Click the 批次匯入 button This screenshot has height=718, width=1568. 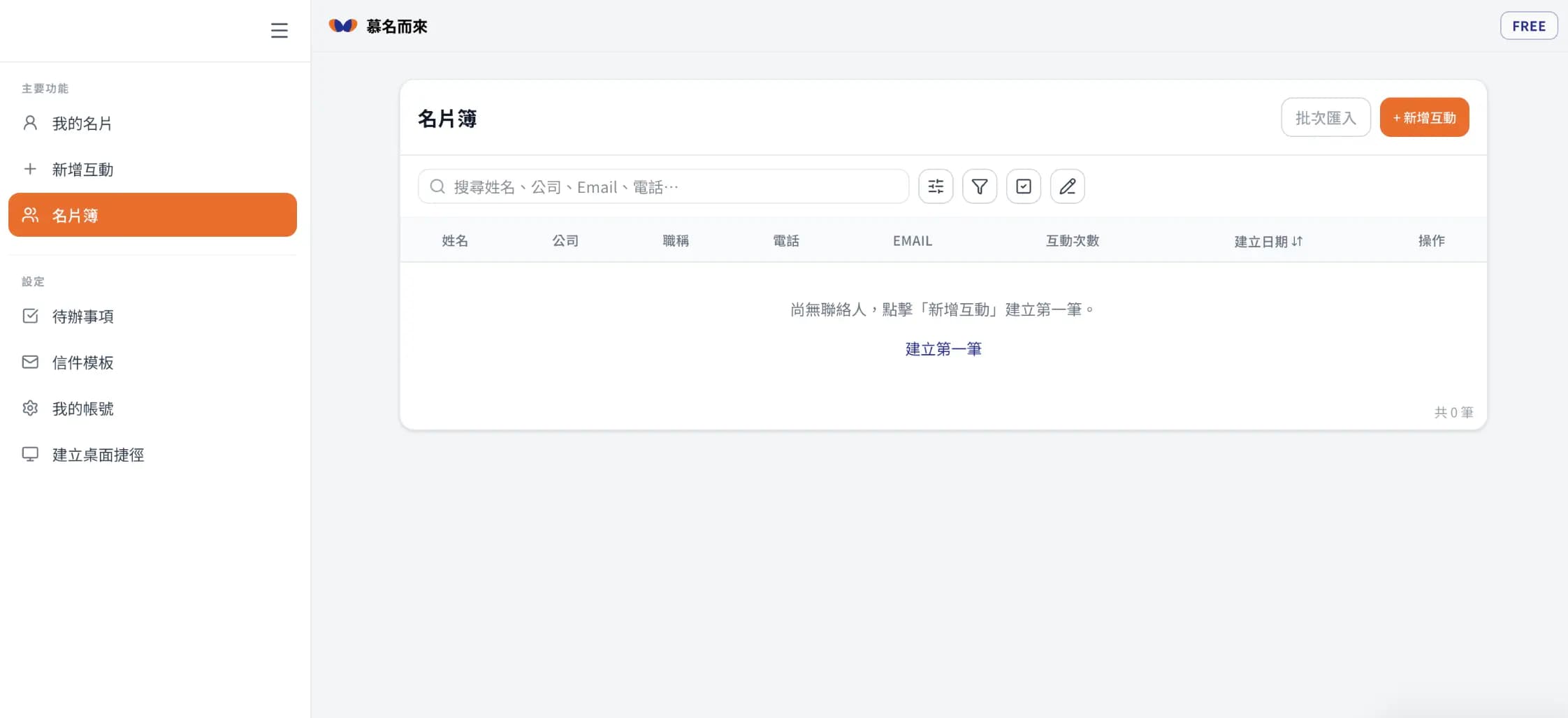pos(1325,117)
